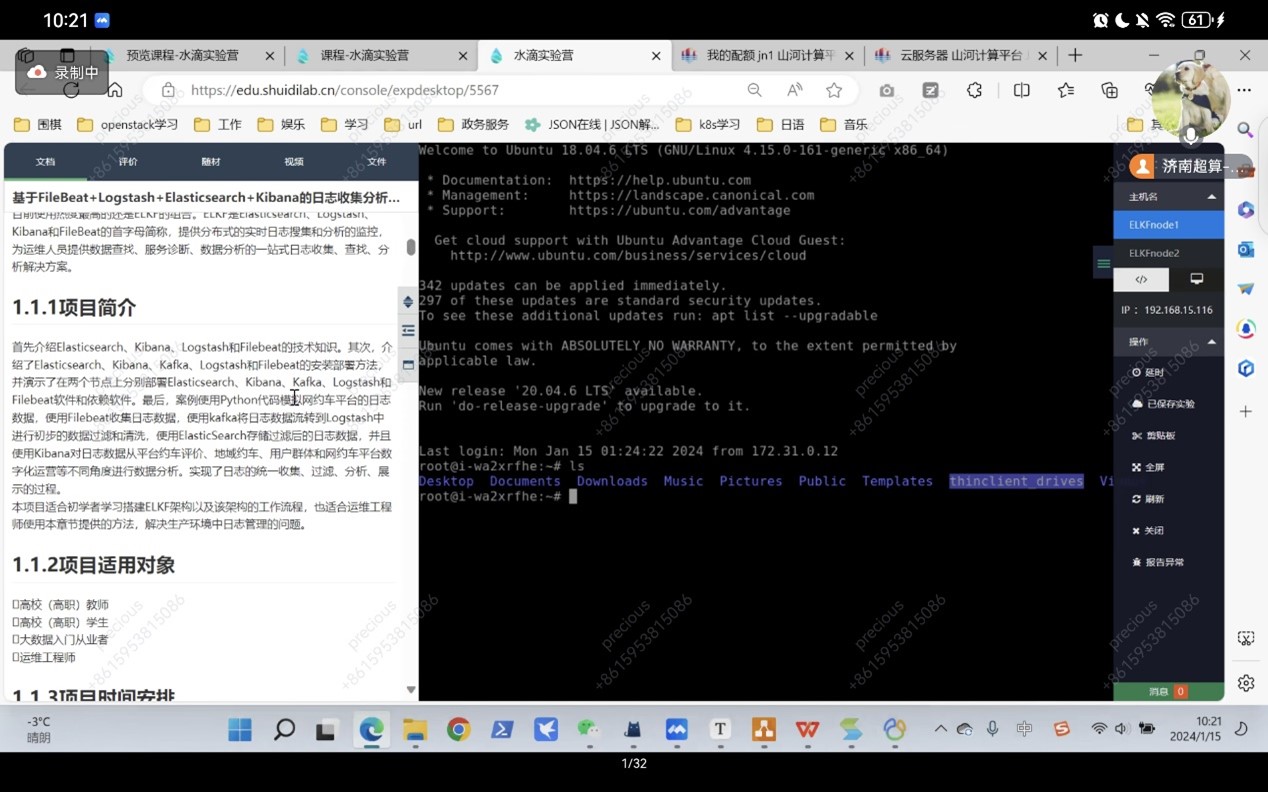This screenshot has height=792, width=1268.
Task: Switch to the 评价 tab
Action: pyautogui.click(x=128, y=161)
